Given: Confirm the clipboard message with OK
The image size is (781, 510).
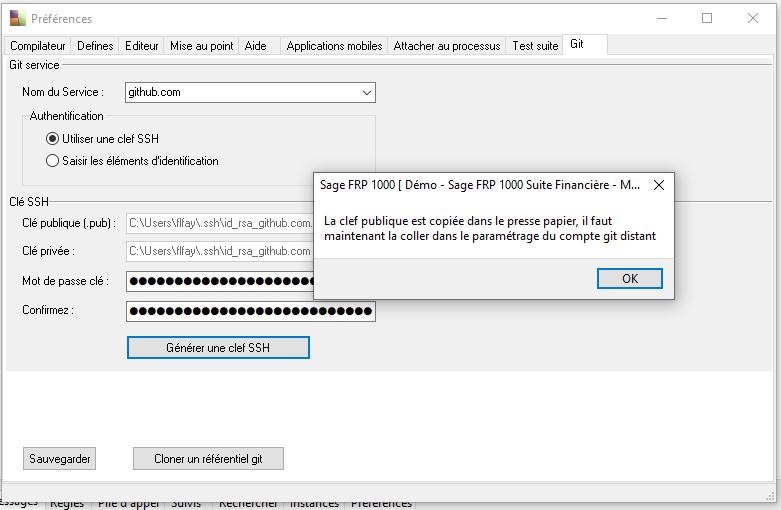Looking at the screenshot, I should 630,278.
